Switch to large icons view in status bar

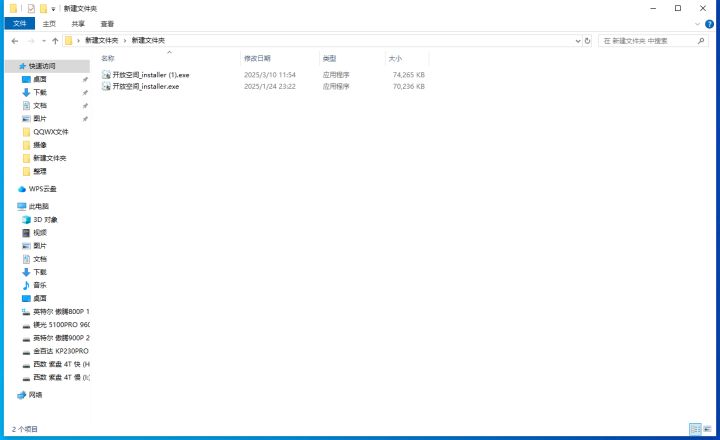click(707, 429)
